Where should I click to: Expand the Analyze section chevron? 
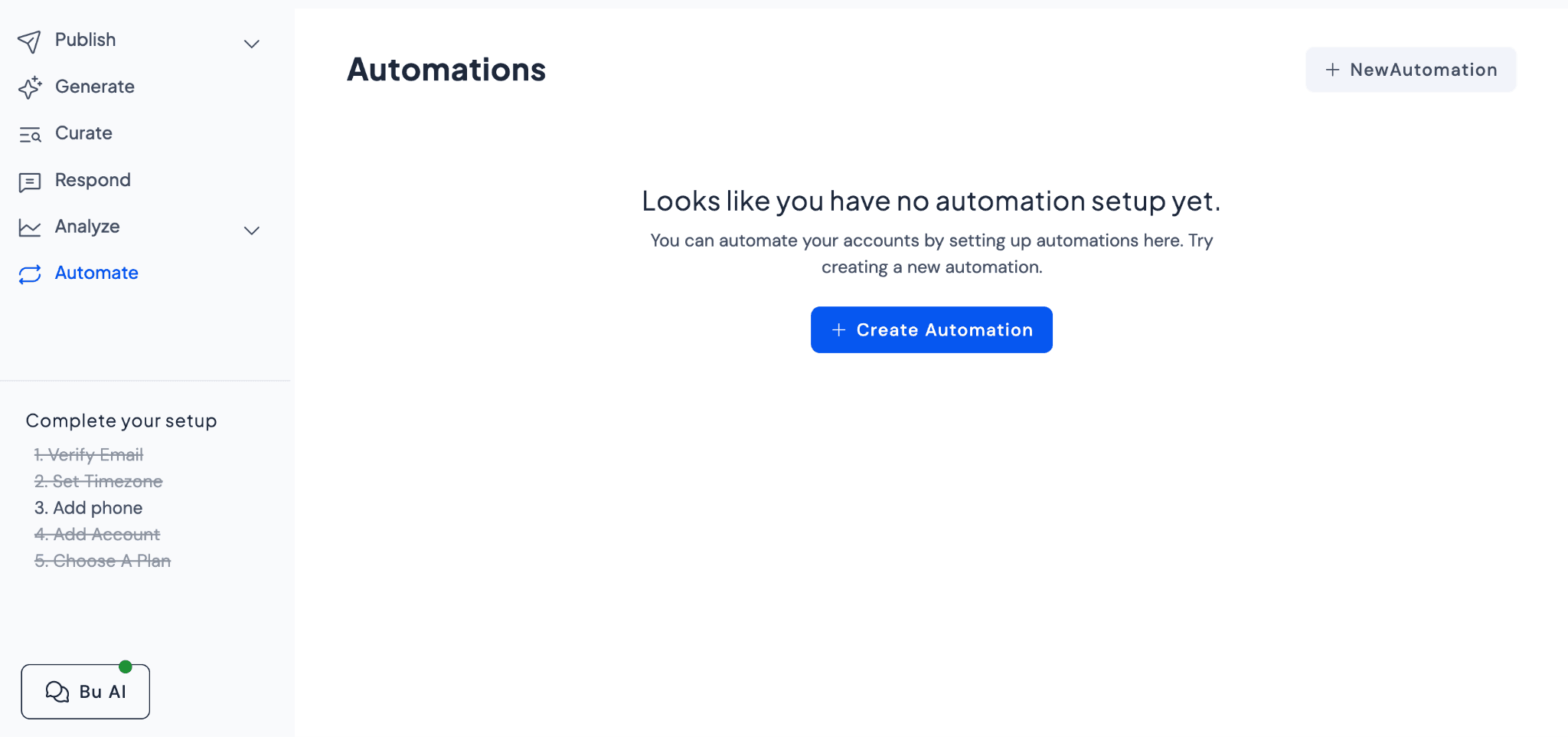252,230
